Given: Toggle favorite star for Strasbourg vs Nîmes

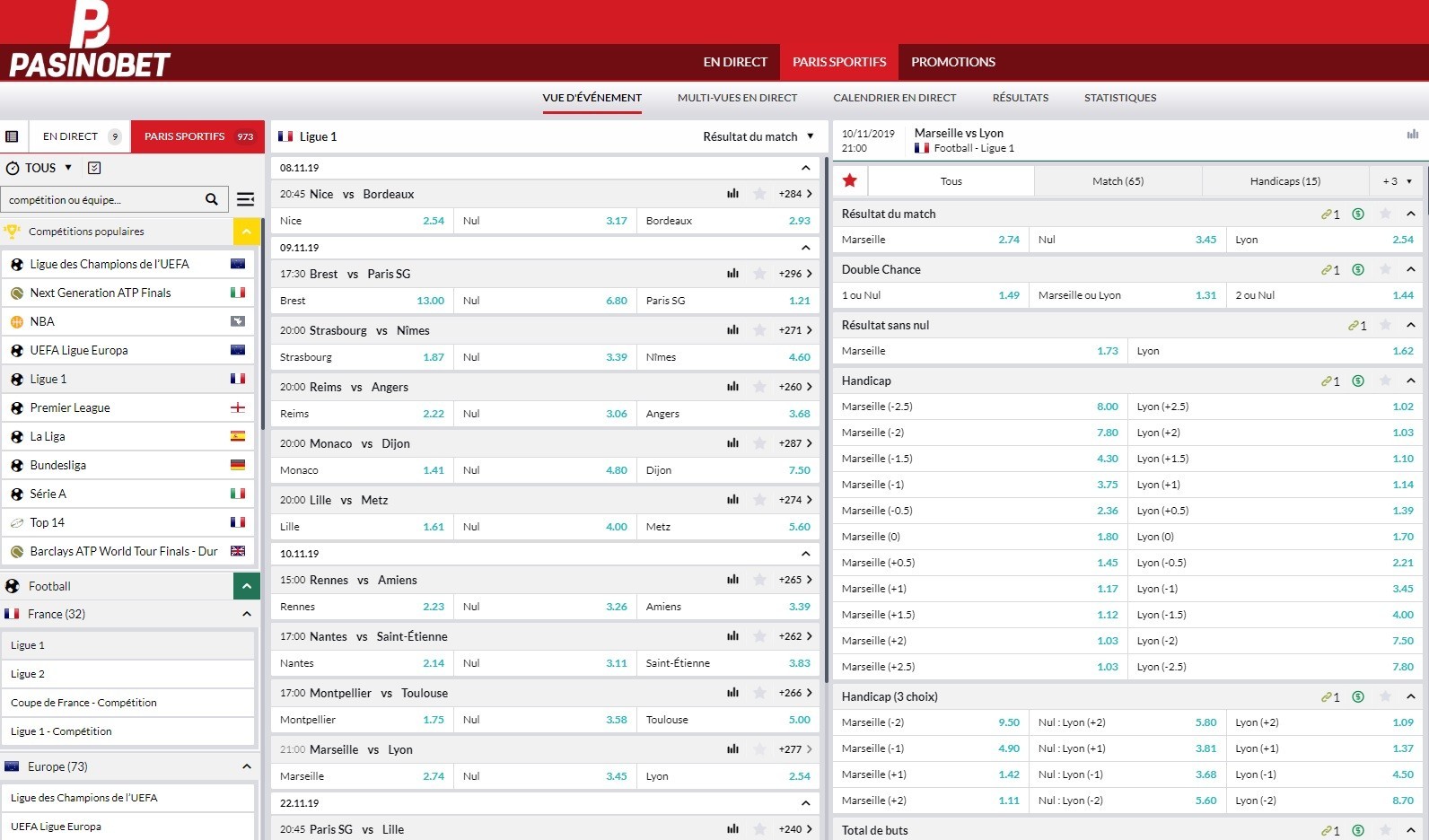Looking at the screenshot, I should coord(760,330).
